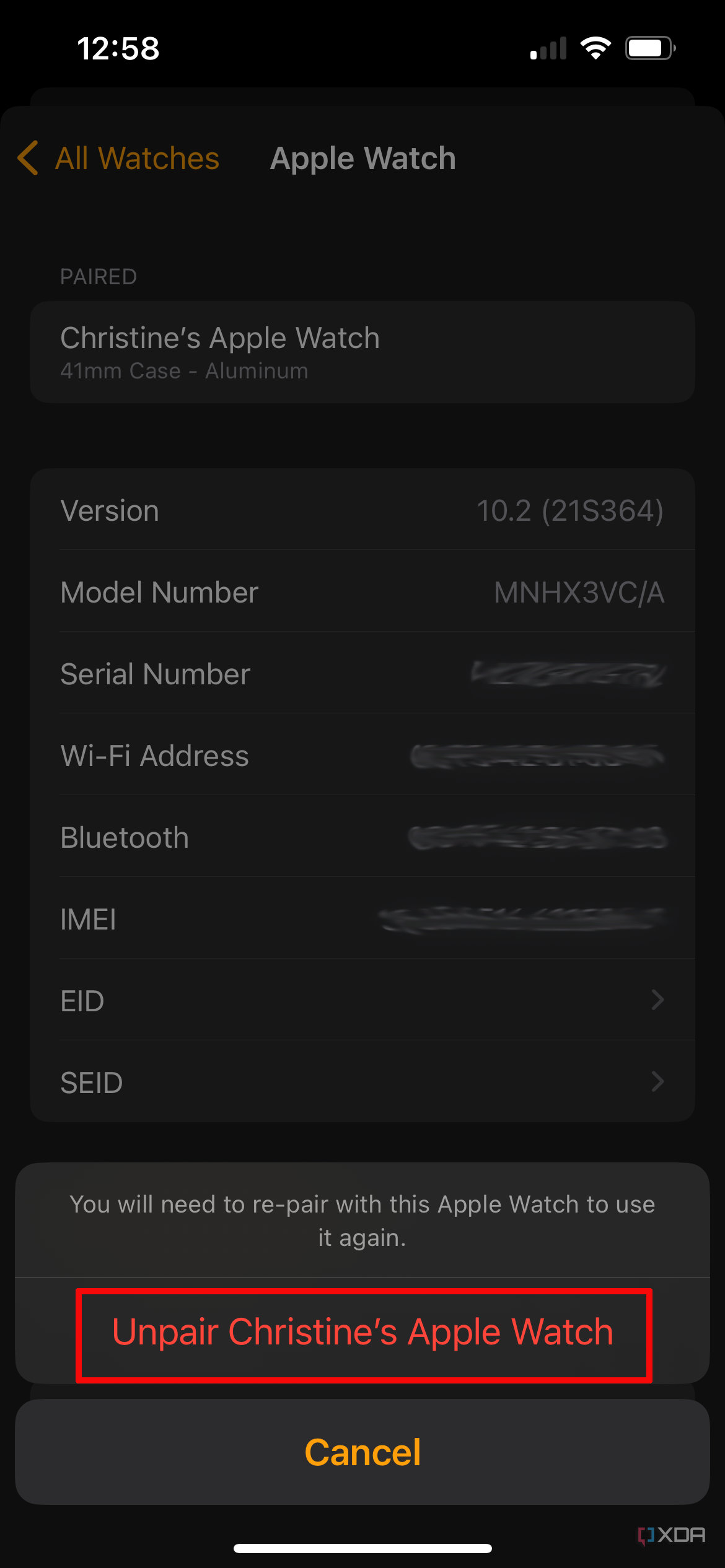Select the blurred Serial Number value
725x1568 pixels.
pos(569,674)
